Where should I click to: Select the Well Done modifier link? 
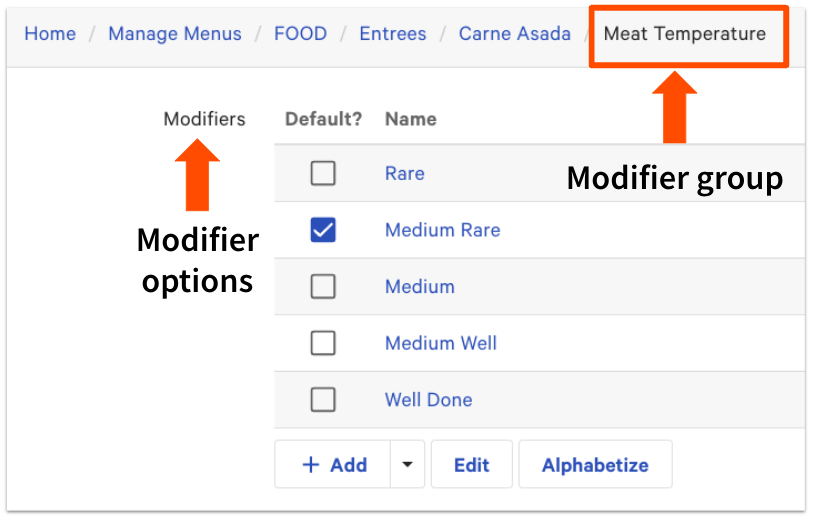(429, 400)
